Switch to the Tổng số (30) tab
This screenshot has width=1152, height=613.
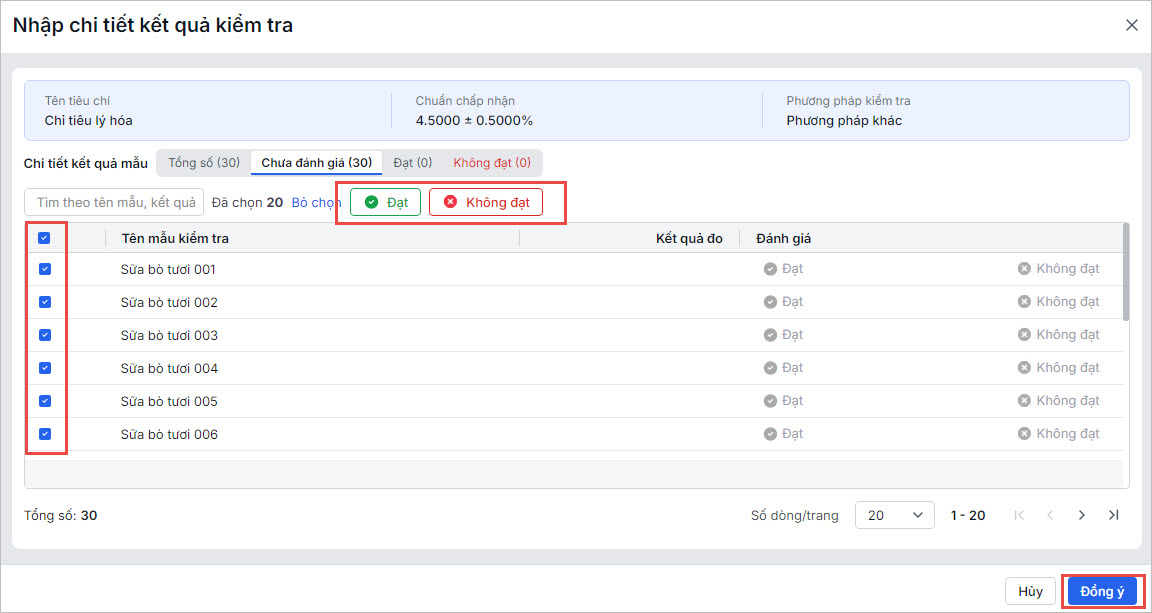204,162
